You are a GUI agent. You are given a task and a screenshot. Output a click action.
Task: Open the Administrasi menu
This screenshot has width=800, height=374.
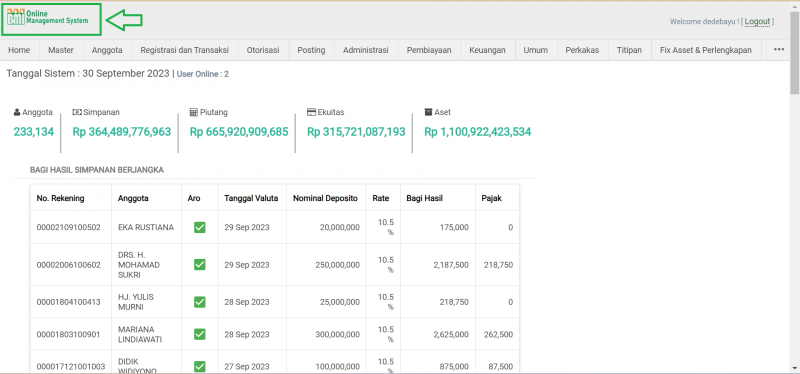366,50
